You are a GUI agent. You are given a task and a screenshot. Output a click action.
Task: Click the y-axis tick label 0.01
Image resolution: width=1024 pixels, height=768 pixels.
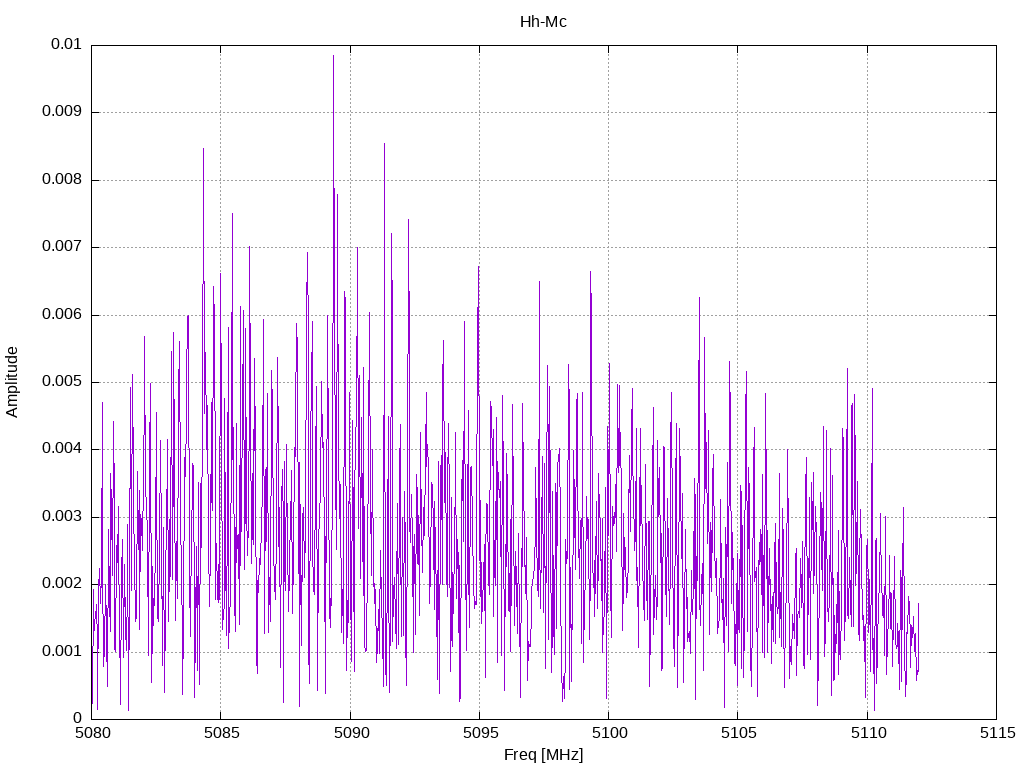66,44
